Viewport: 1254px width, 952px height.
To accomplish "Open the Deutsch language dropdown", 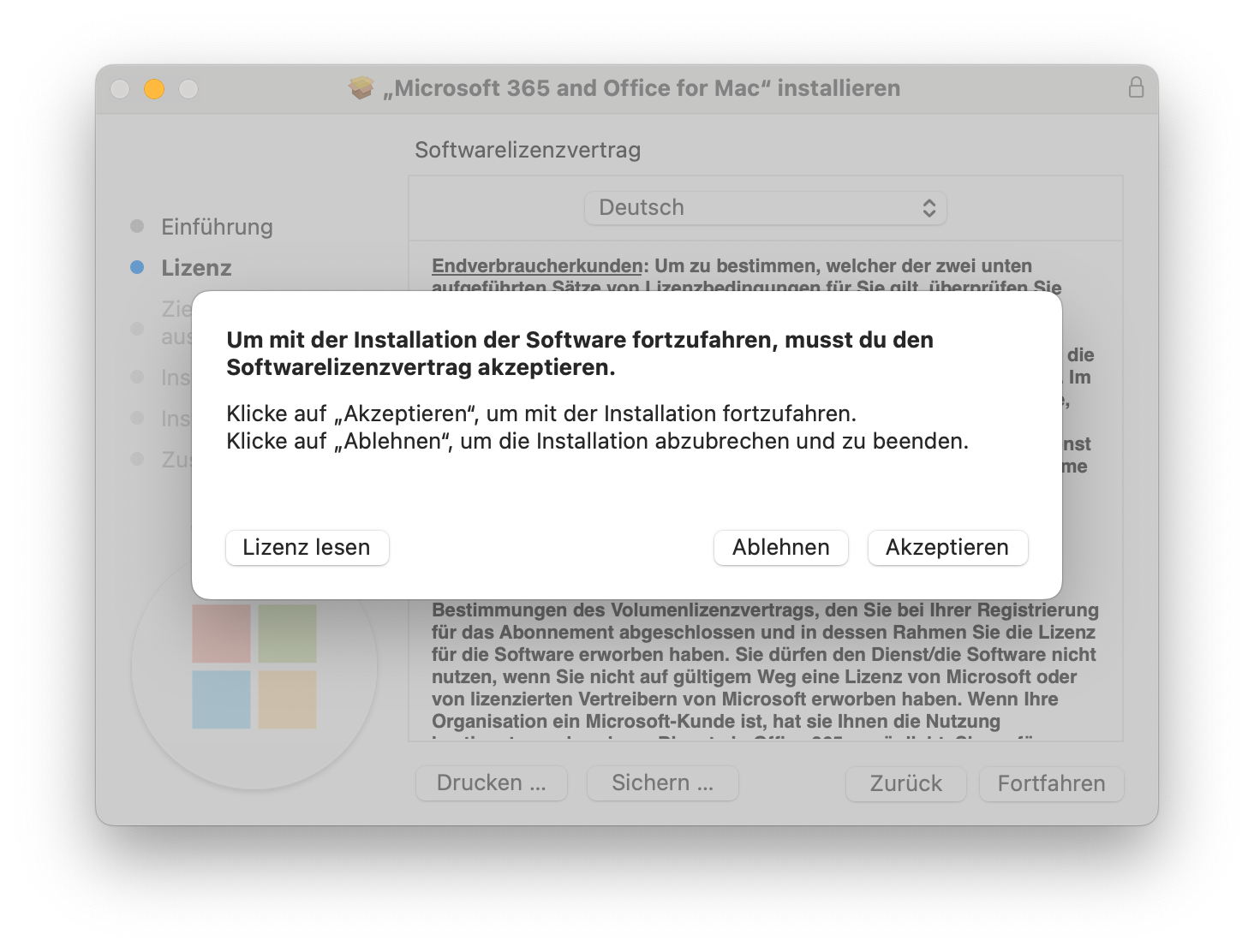I will tap(765, 208).
